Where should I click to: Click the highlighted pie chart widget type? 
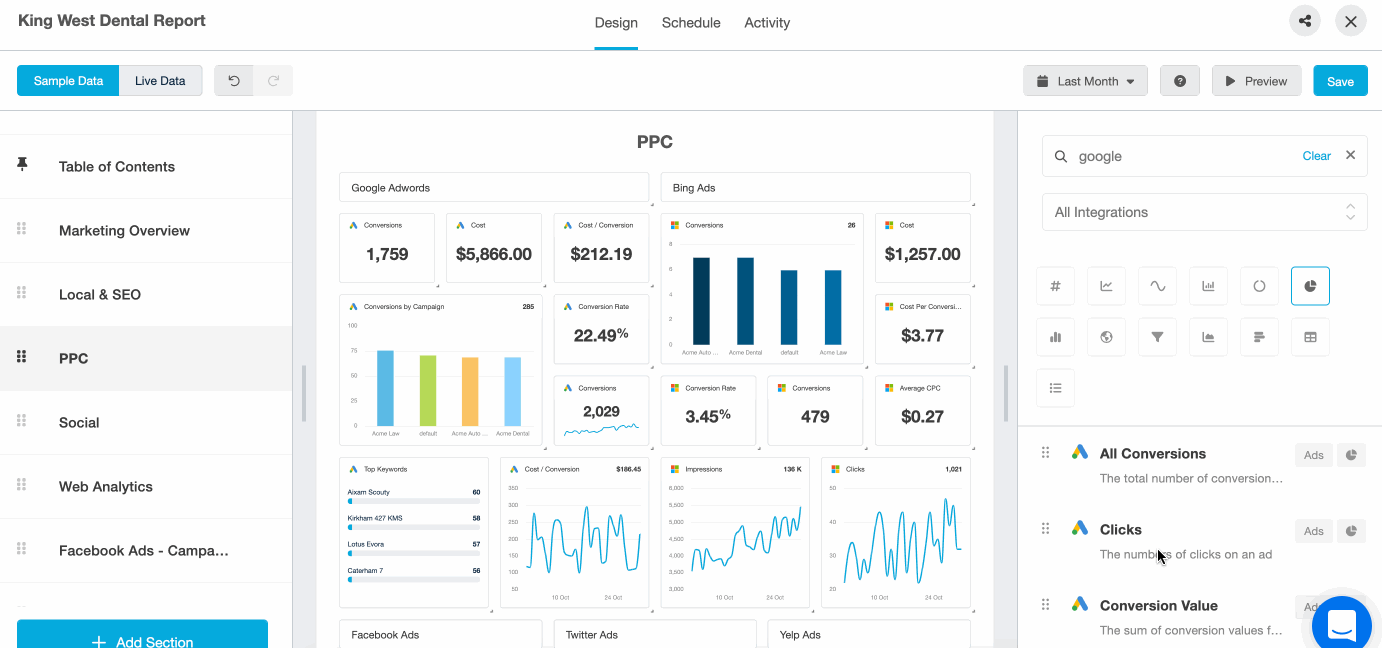(x=1311, y=286)
